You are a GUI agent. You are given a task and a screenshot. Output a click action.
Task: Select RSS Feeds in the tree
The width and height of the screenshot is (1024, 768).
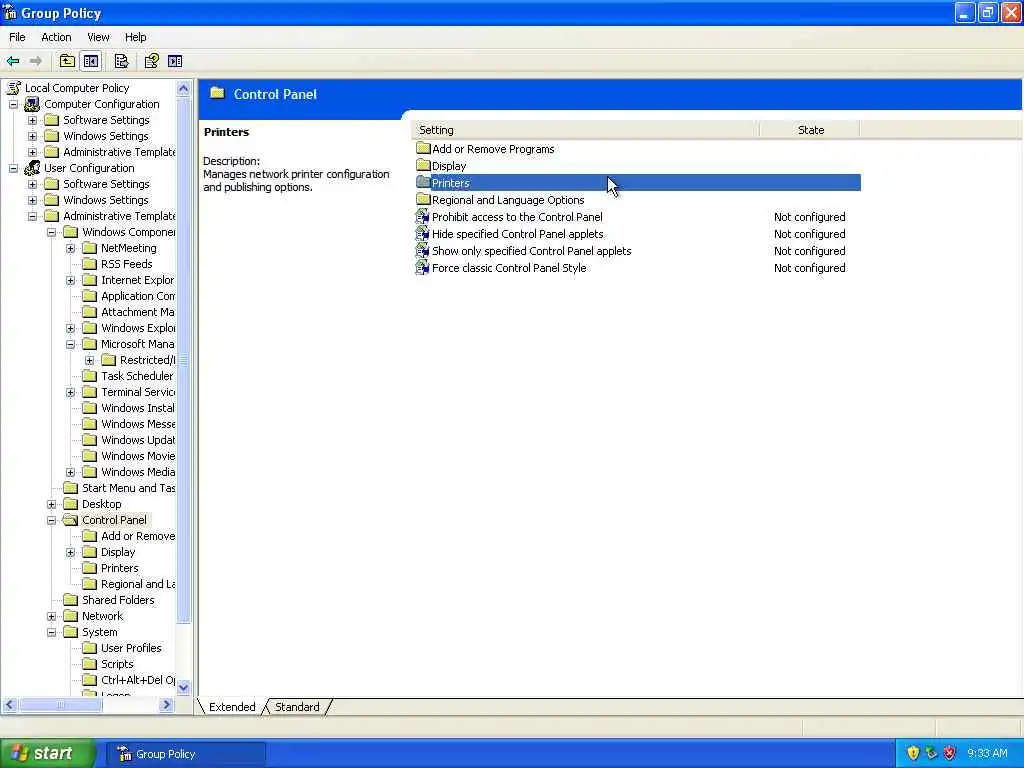126,264
